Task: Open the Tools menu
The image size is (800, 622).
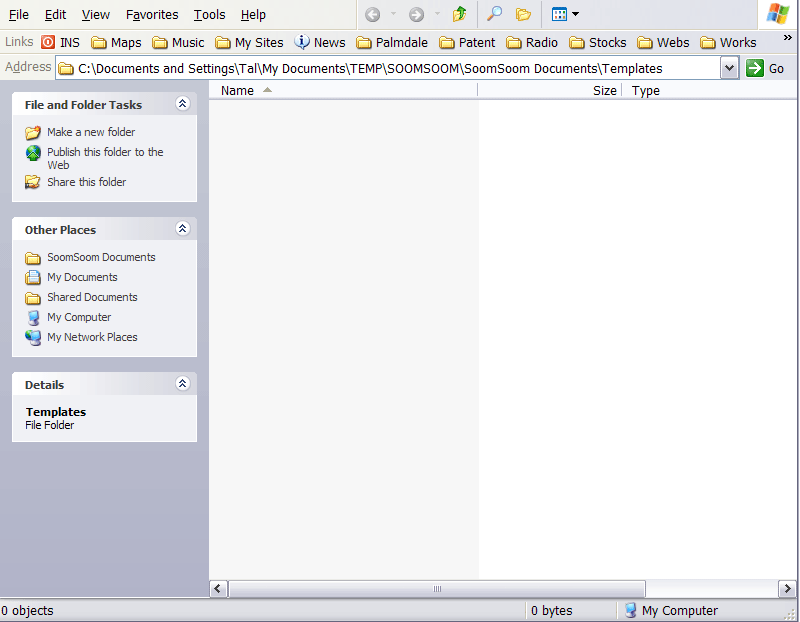Action: 209,15
